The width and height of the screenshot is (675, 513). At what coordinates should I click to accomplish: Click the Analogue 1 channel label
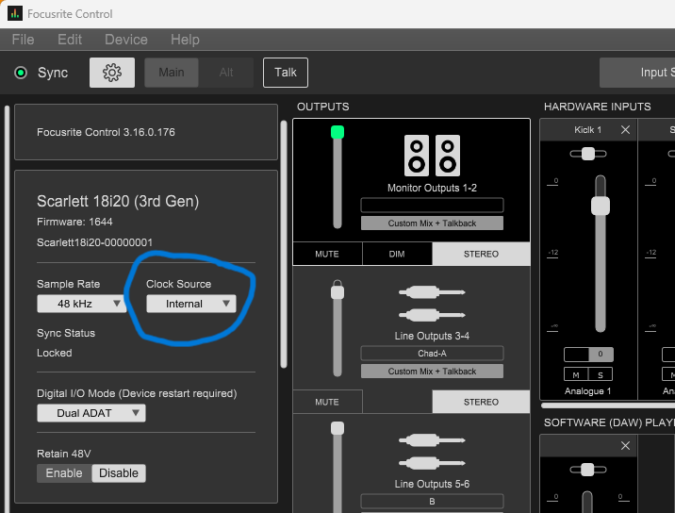(588, 391)
